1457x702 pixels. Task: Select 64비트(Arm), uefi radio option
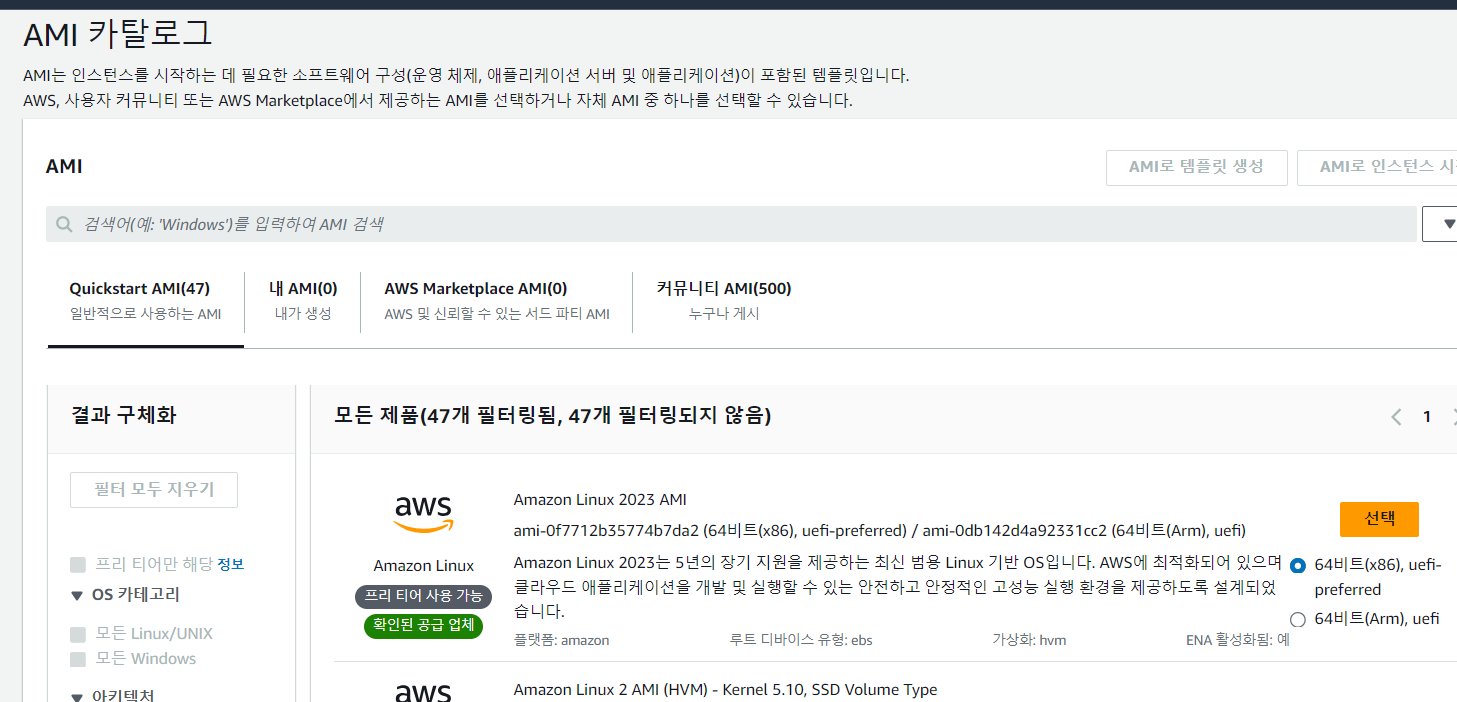[1298, 619]
